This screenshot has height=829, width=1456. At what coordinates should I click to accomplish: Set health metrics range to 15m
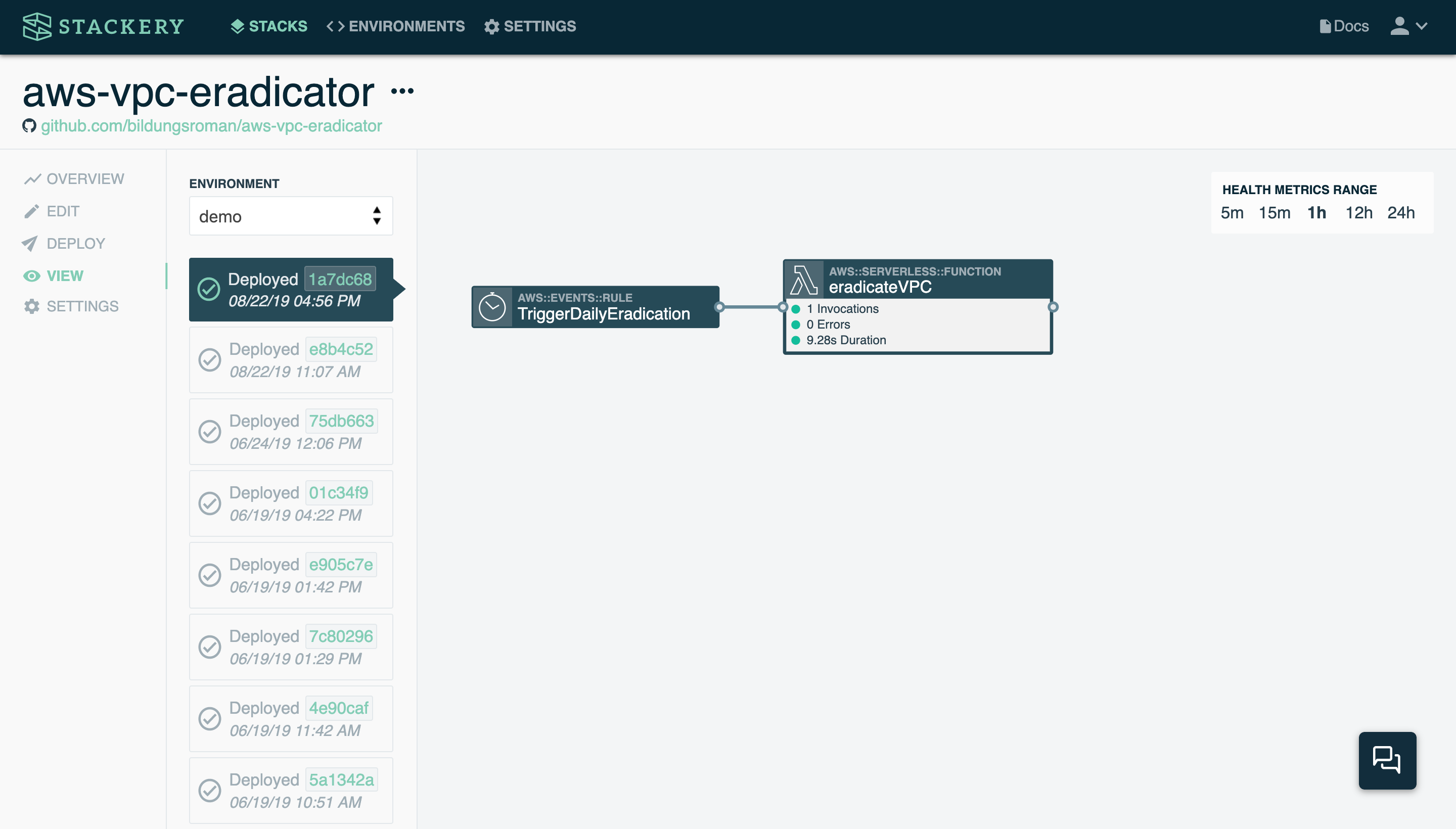click(1275, 213)
